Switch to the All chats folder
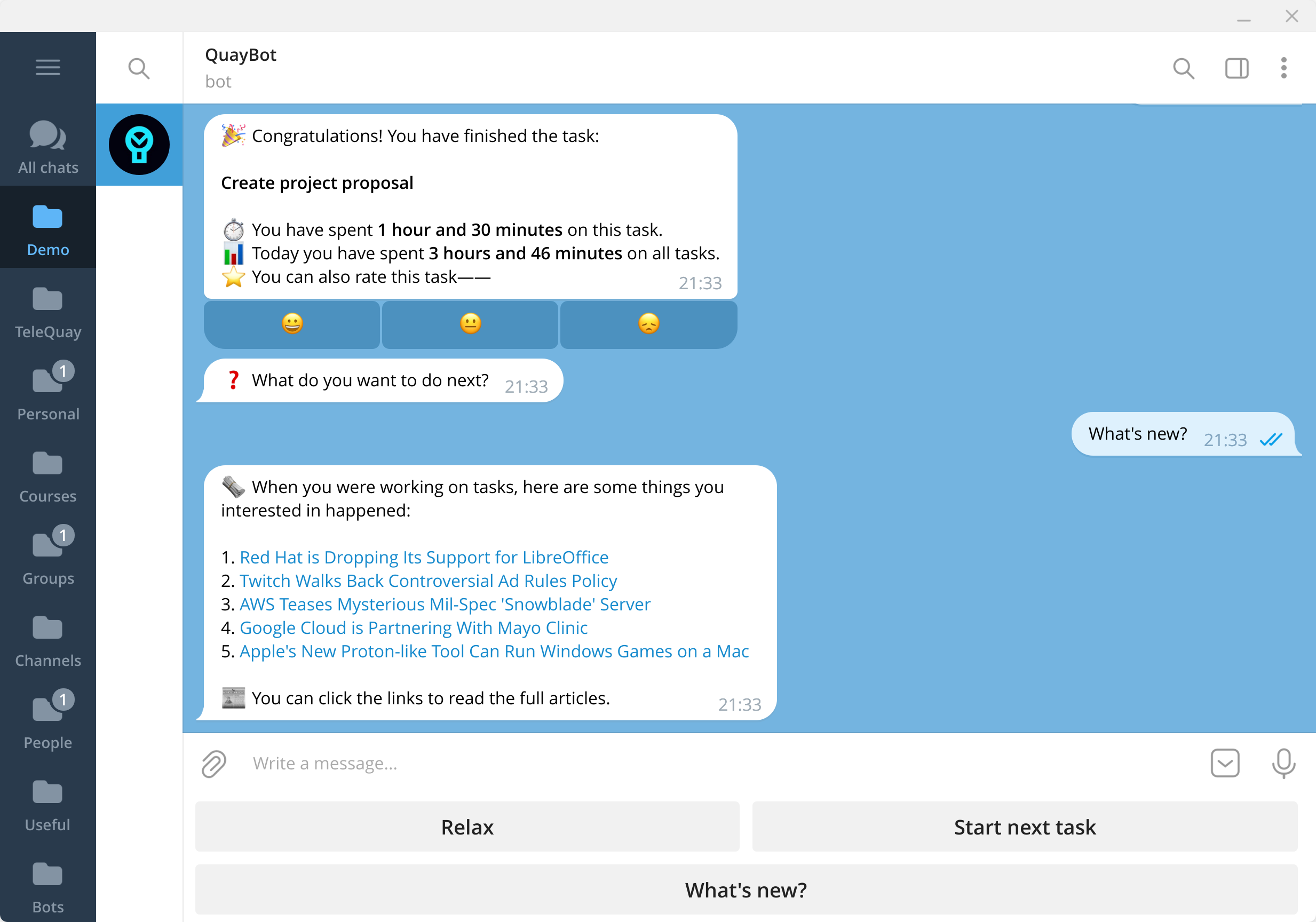This screenshot has height=922, width=1316. [47, 147]
